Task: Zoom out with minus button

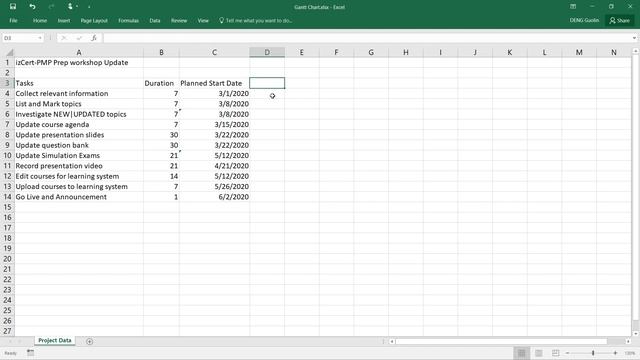Action: tap(567, 353)
